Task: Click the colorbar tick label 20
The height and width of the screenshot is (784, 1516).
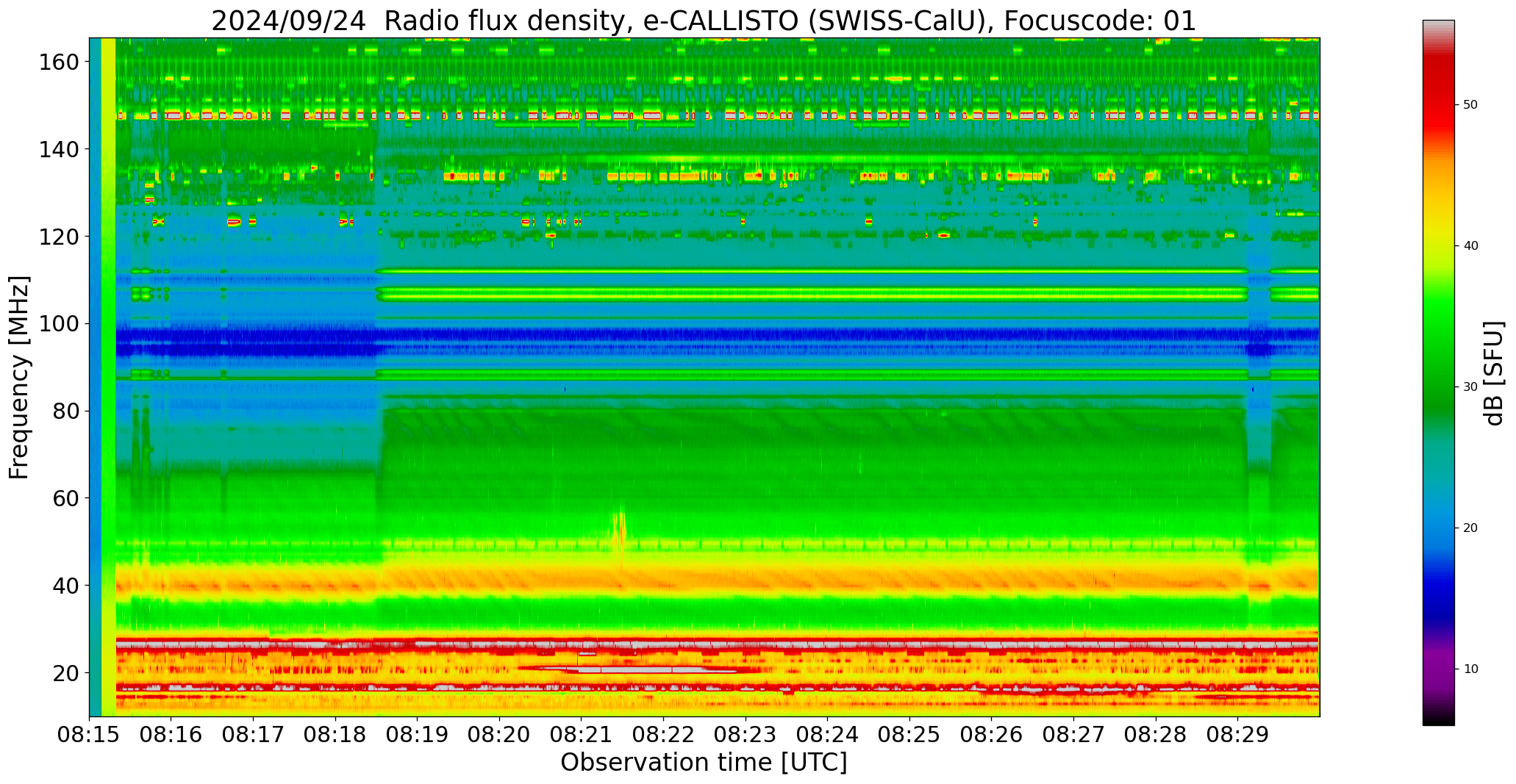Action: [x=1470, y=528]
